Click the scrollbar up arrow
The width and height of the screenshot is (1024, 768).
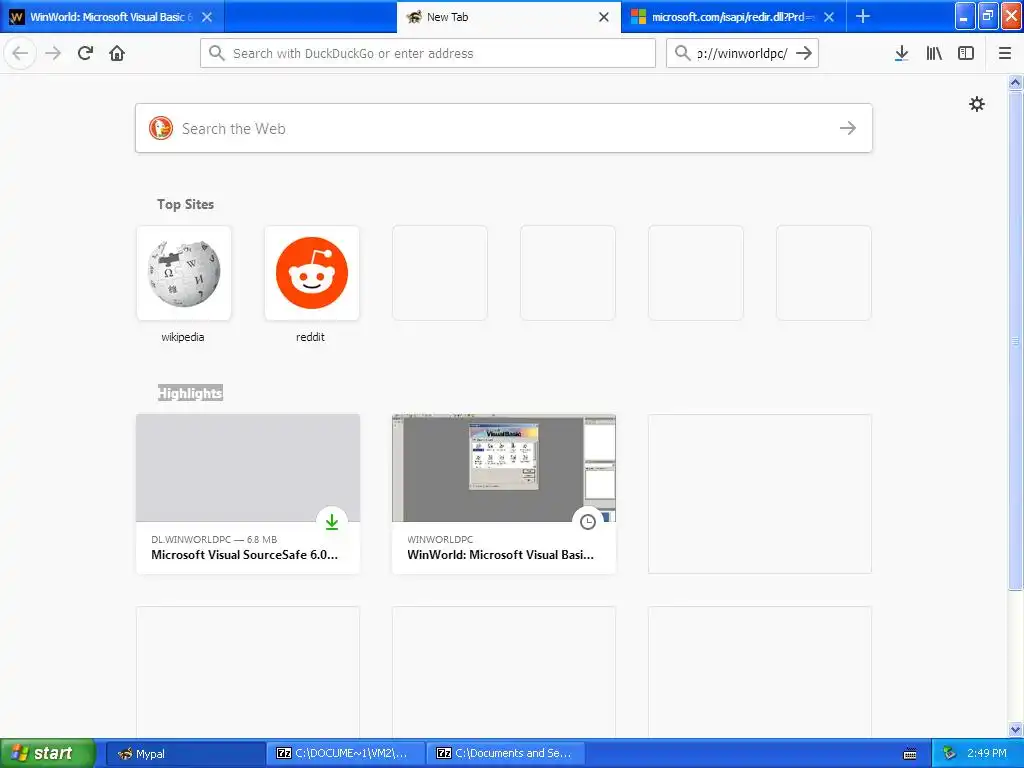[1015, 82]
